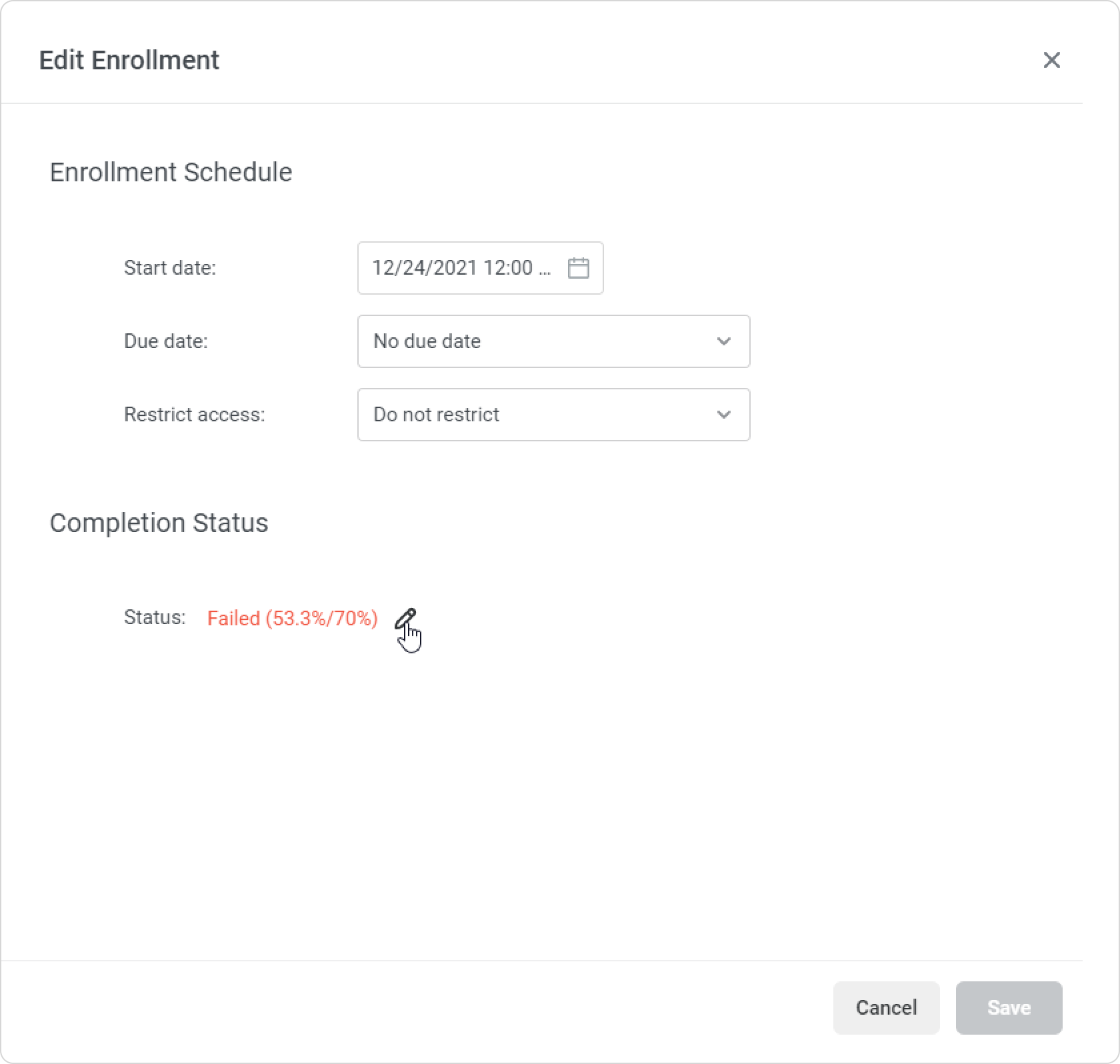Open the Do not restrict dropdown
This screenshot has height=1064, width=1120.
553,415
